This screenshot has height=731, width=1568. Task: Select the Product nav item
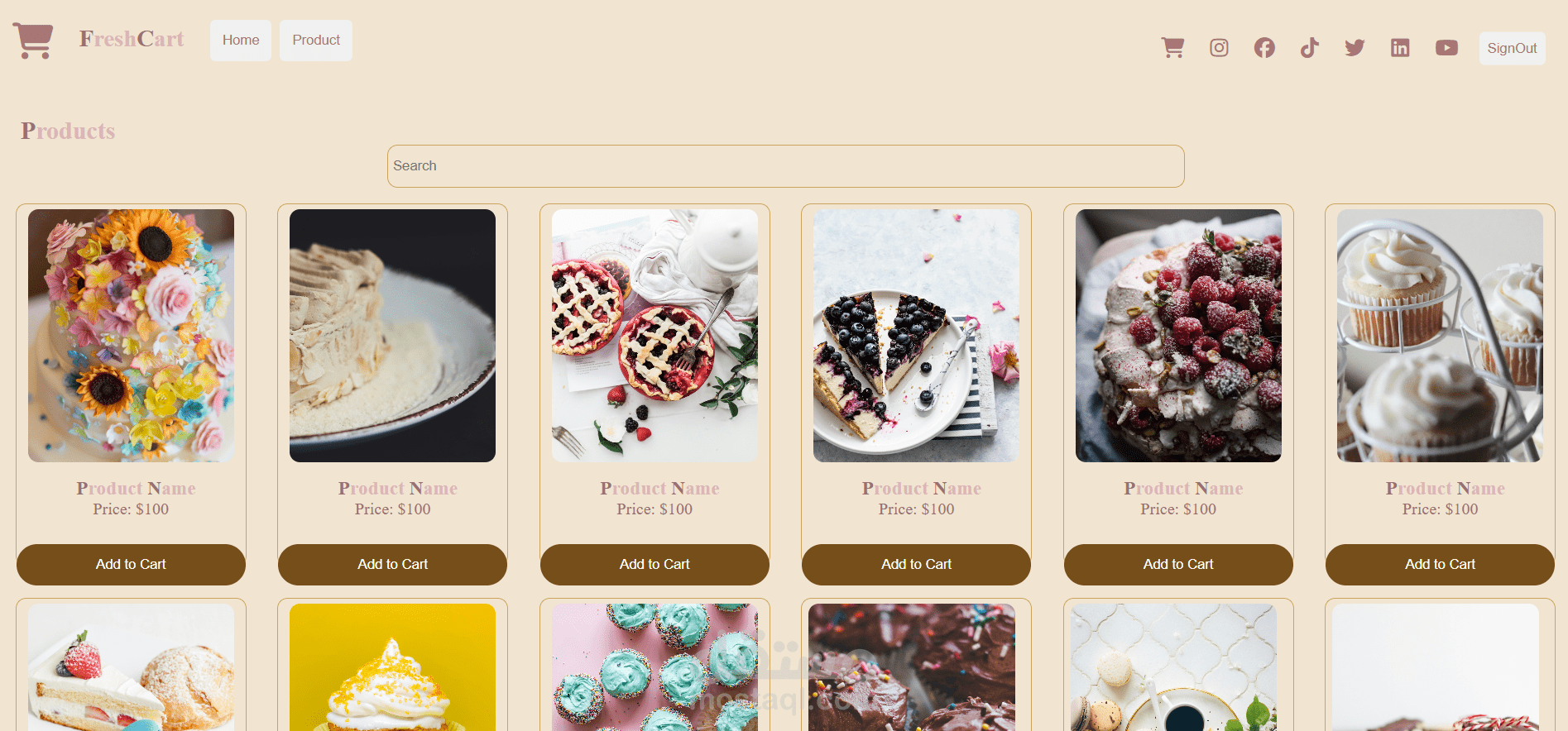coord(316,41)
